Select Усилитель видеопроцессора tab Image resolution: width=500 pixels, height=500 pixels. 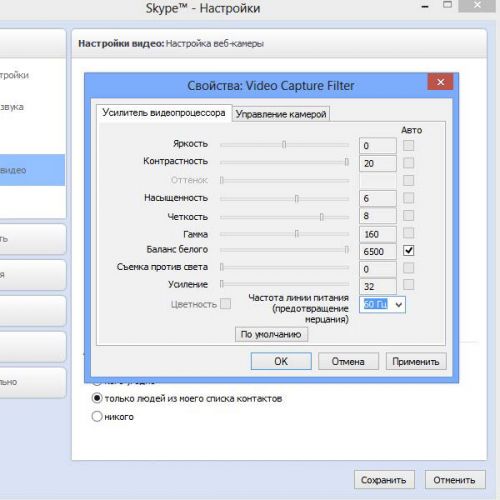[164, 113]
